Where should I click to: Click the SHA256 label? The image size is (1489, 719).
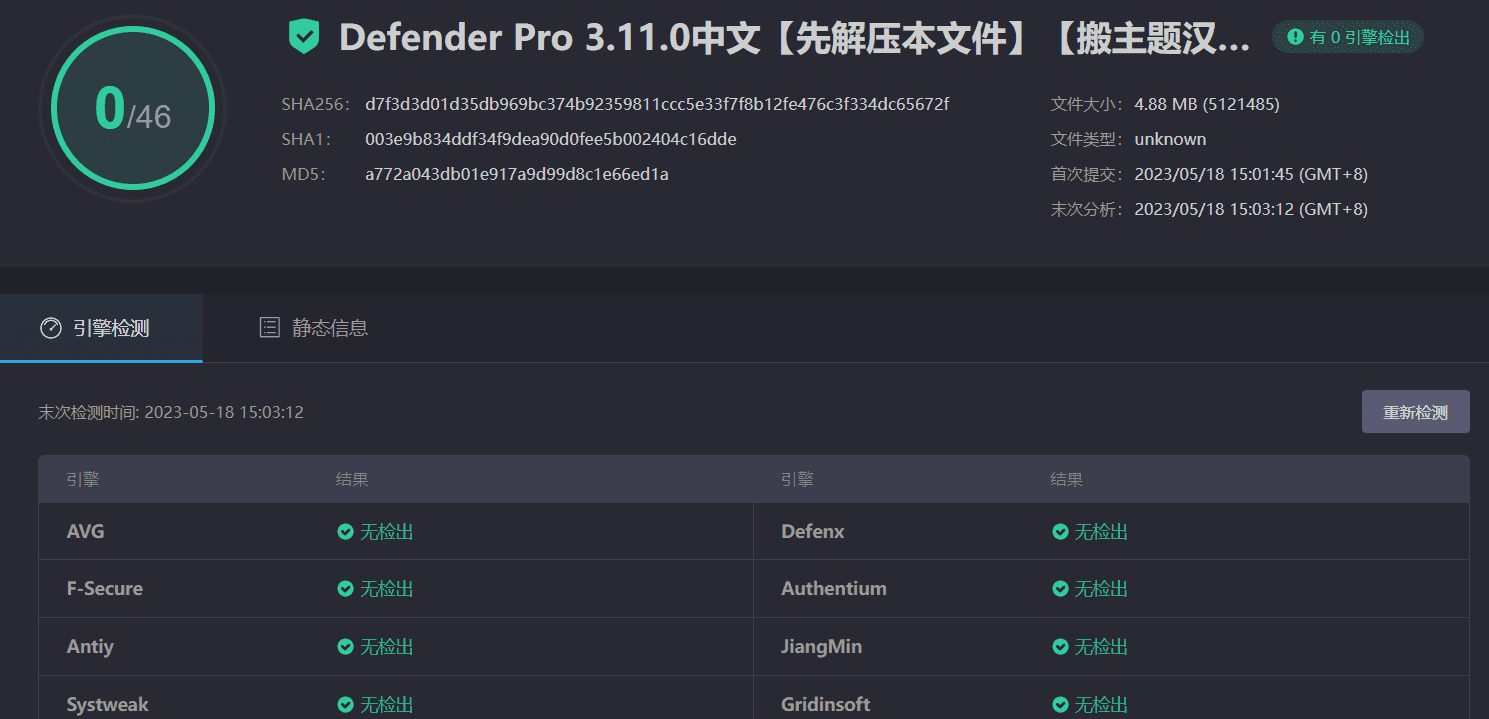tap(316, 104)
